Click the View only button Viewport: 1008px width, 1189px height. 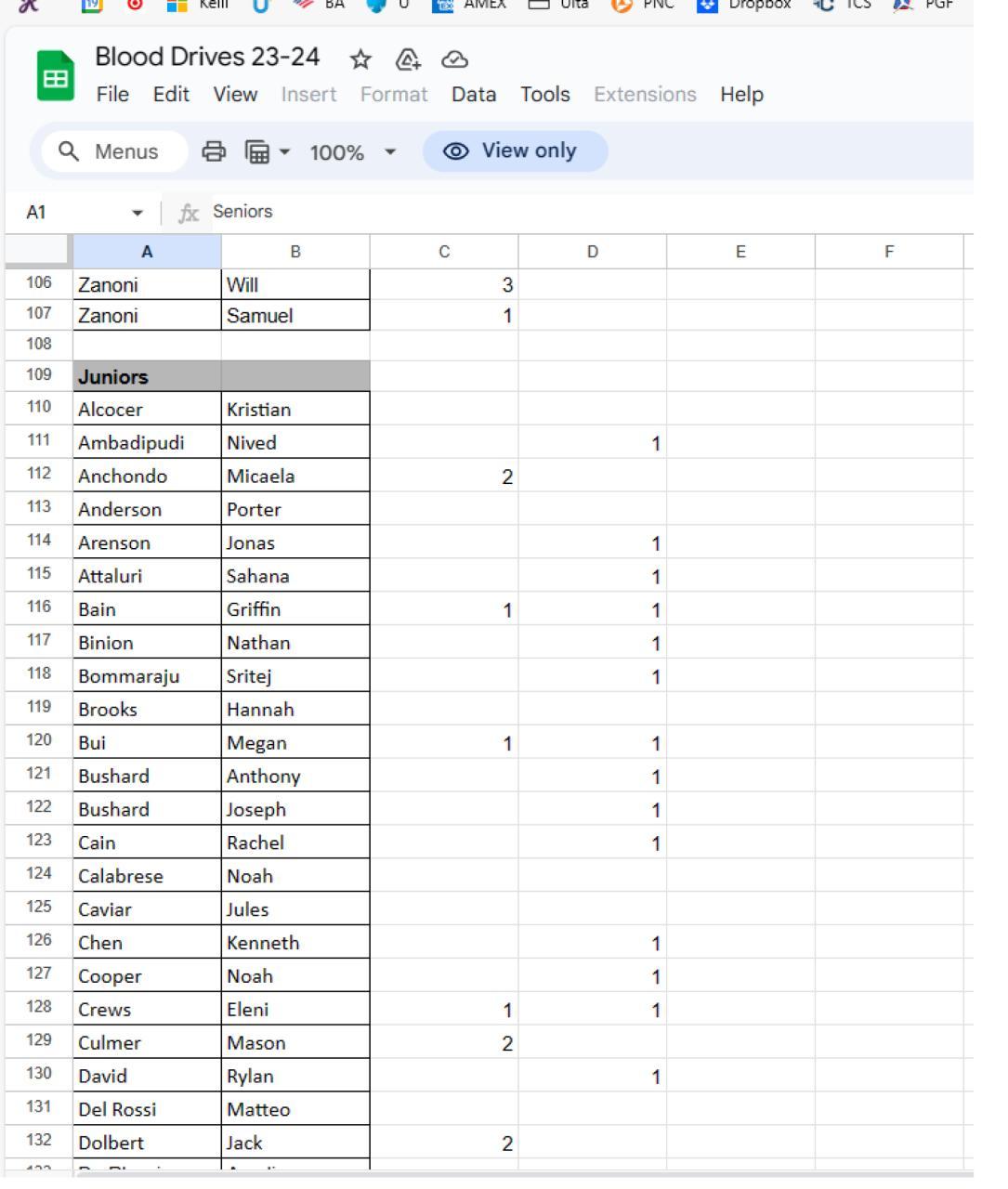(x=515, y=151)
